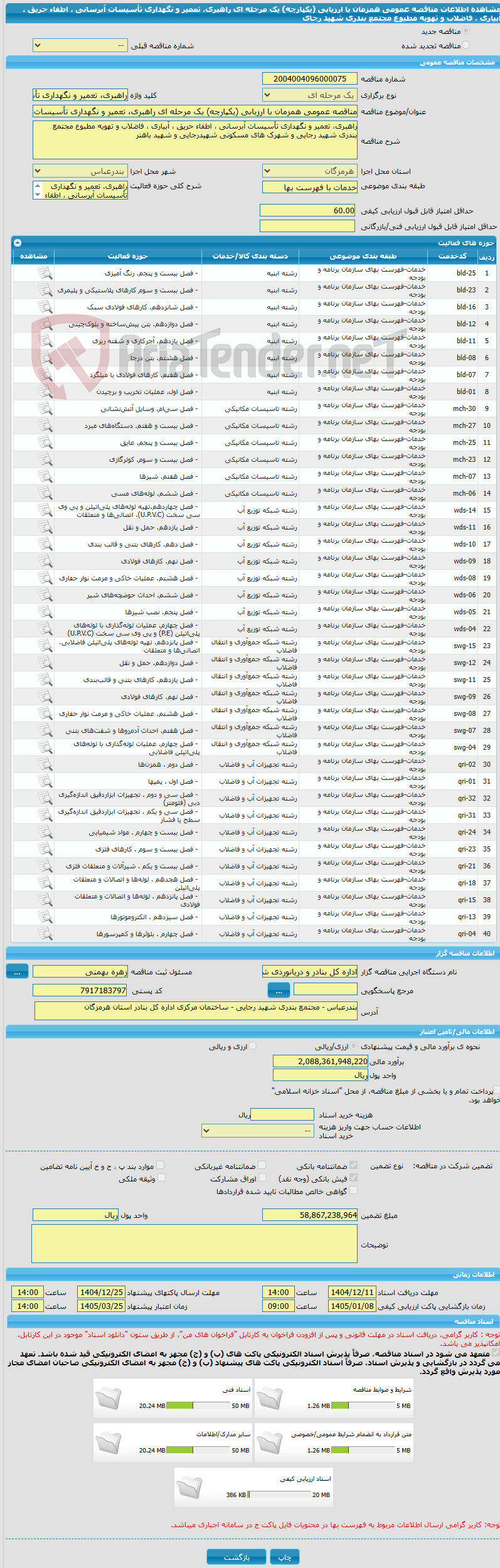Select the مناقصه تجدید شده radio button
The width and height of the screenshot is (500, 1568).
pos(465,45)
